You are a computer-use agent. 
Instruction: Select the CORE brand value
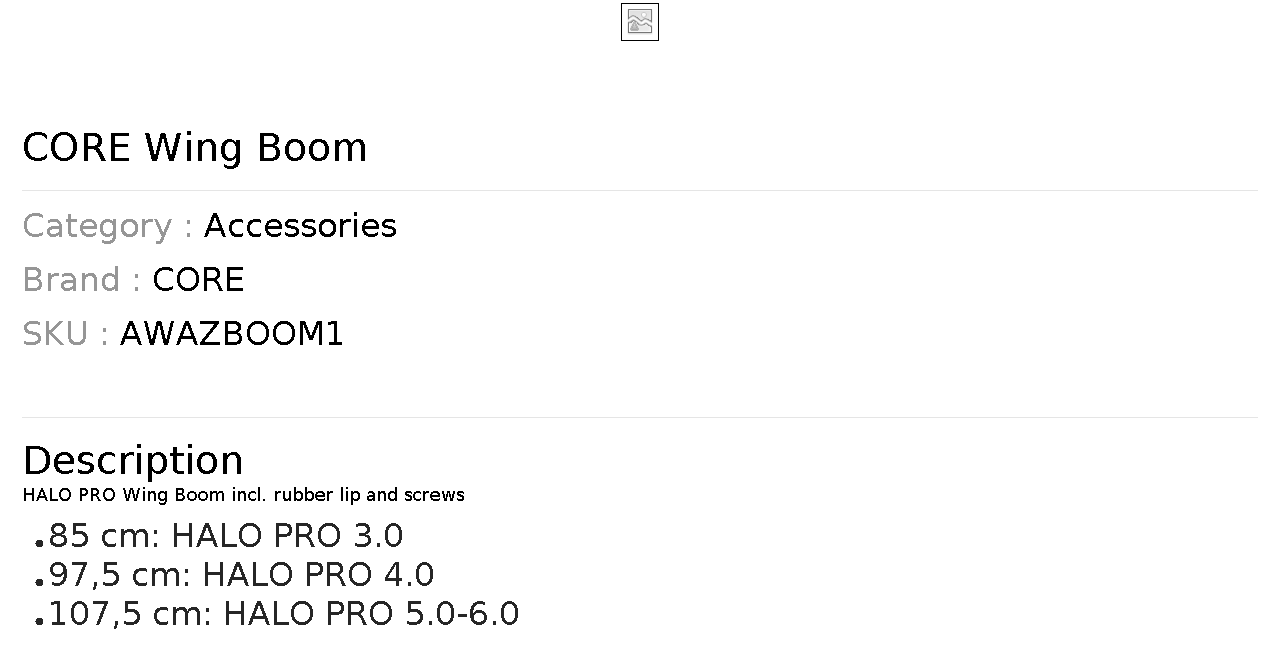198,280
